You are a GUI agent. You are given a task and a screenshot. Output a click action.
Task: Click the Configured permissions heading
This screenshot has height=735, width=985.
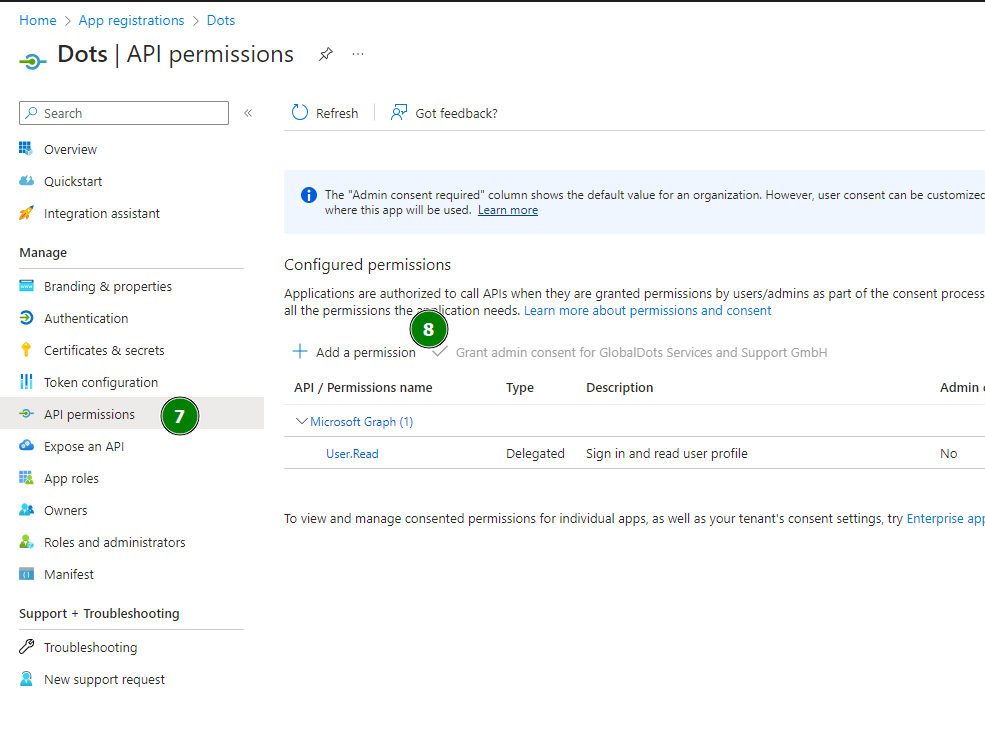click(367, 265)
